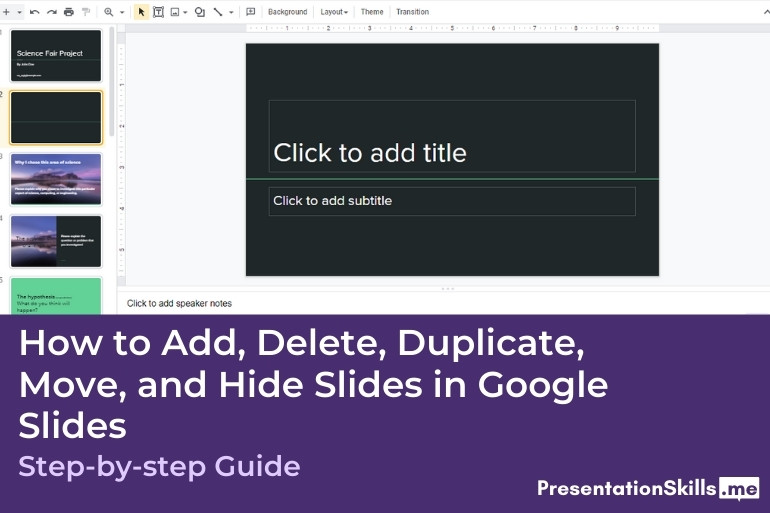
Task: Open the new slide layout dropdown arrow
Action: (x=20, y=12)
